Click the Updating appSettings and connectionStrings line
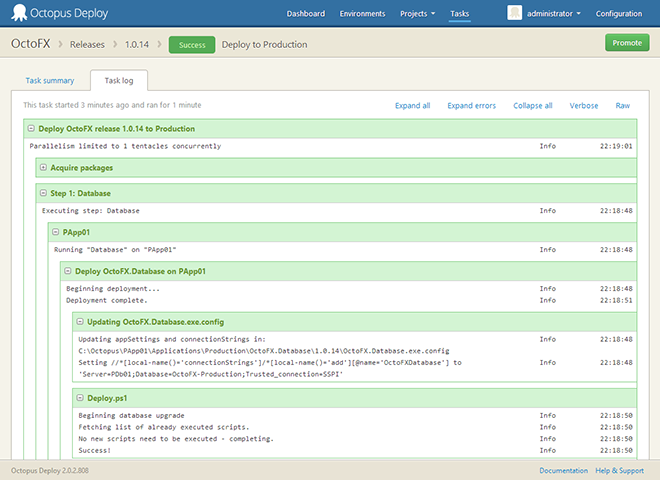The width and height of the screenshot is (660, 480). 172,339
